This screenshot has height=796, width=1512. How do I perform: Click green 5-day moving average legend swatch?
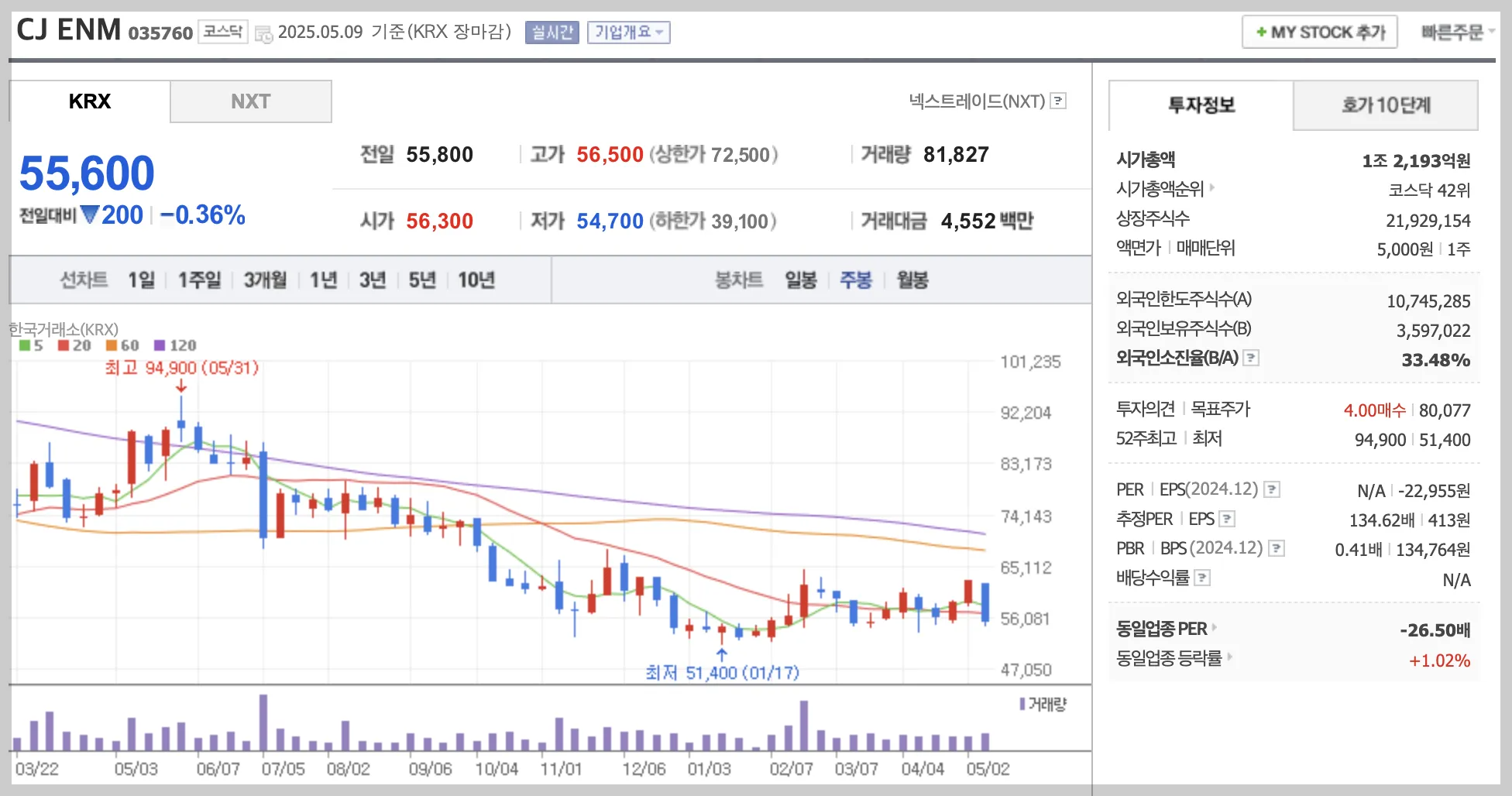pos(25,345)
